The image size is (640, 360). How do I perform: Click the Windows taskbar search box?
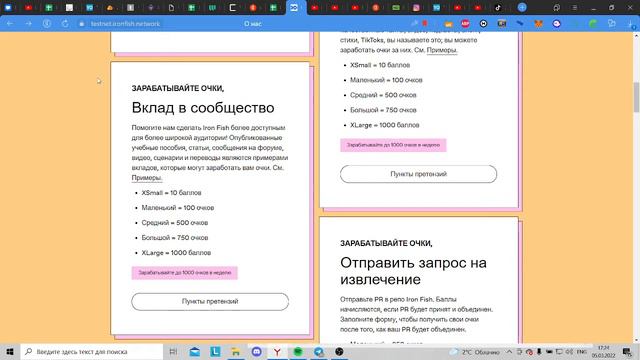[91, 351]
